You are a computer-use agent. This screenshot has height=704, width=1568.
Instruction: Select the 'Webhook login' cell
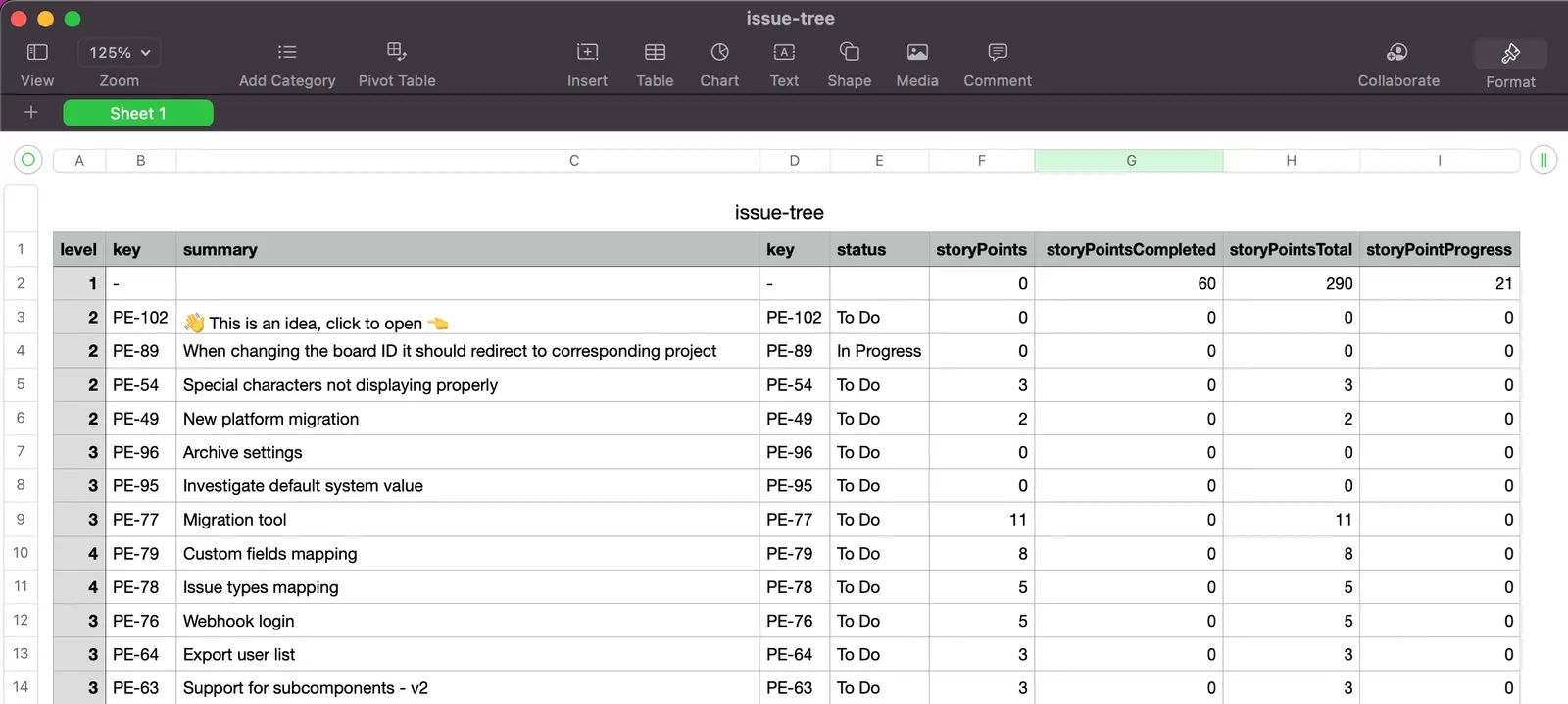point(467,621)
